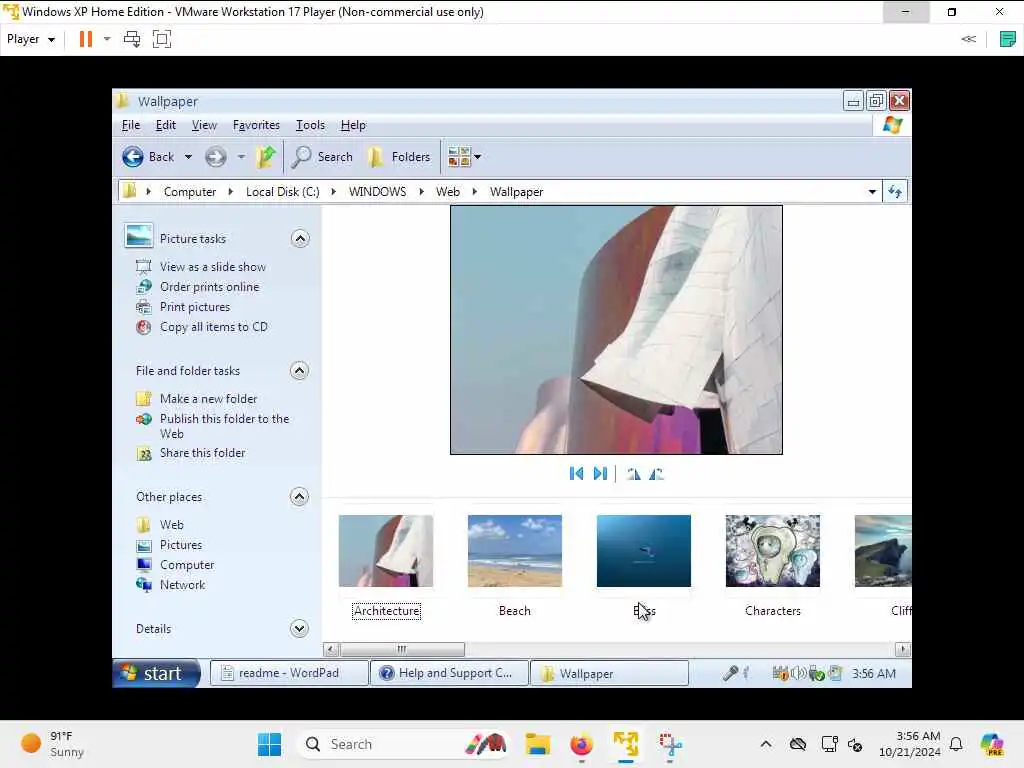
Task: Show the previous image in filmstrip
Action: pyautogui.click(x=576, y=473)
